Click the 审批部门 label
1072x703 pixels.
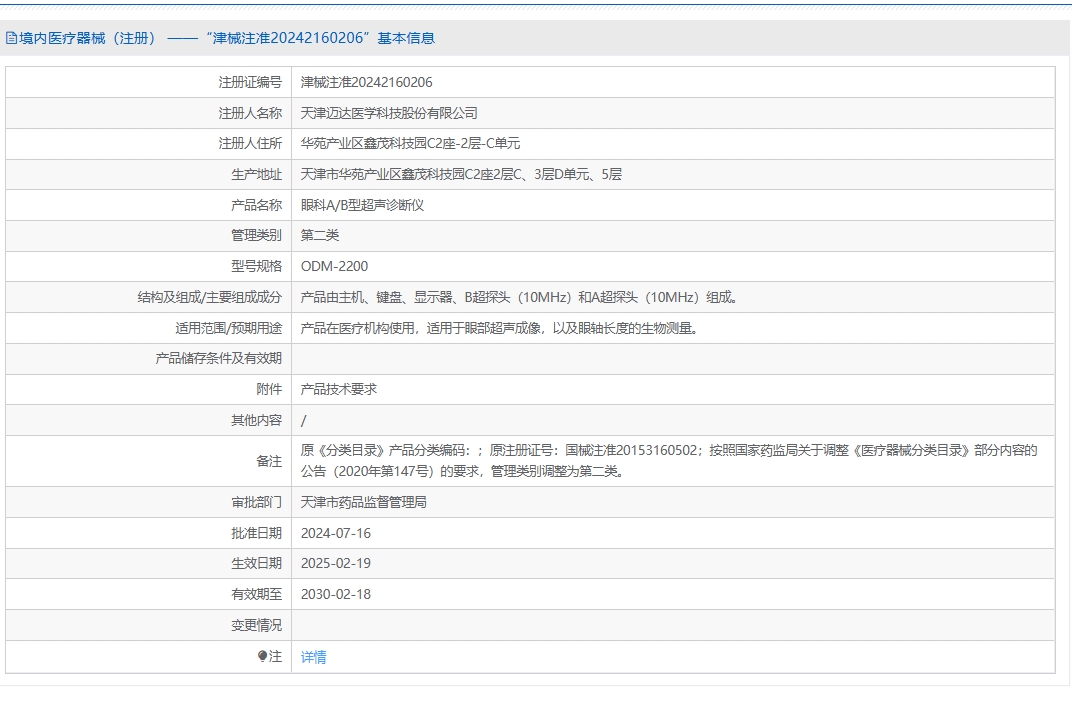(x=256, y=503)
